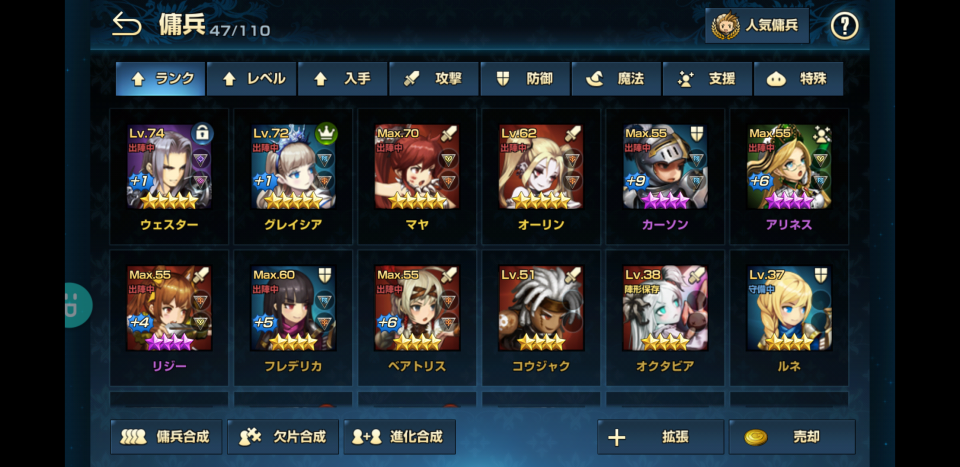Tap the floating teal emulator side icon

[x=78, y=305]
